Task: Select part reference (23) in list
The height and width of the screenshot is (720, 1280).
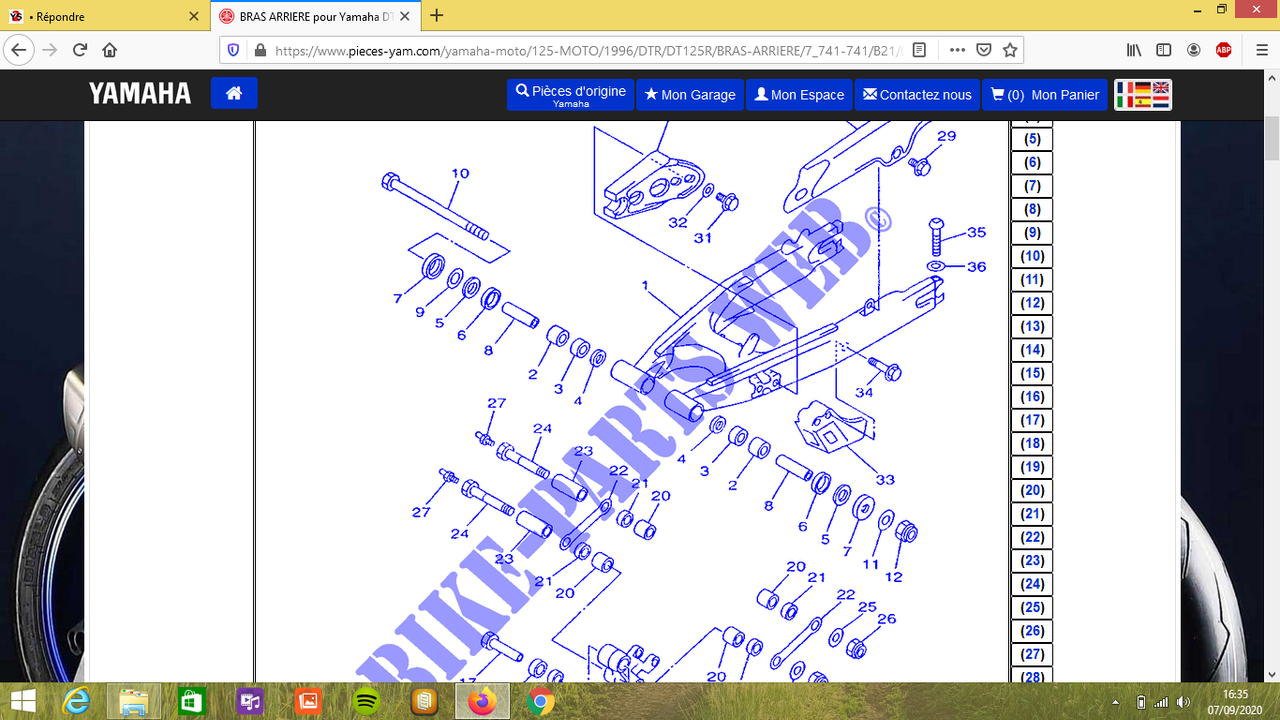Action: pyautogui.click(x=1032, y=561)
